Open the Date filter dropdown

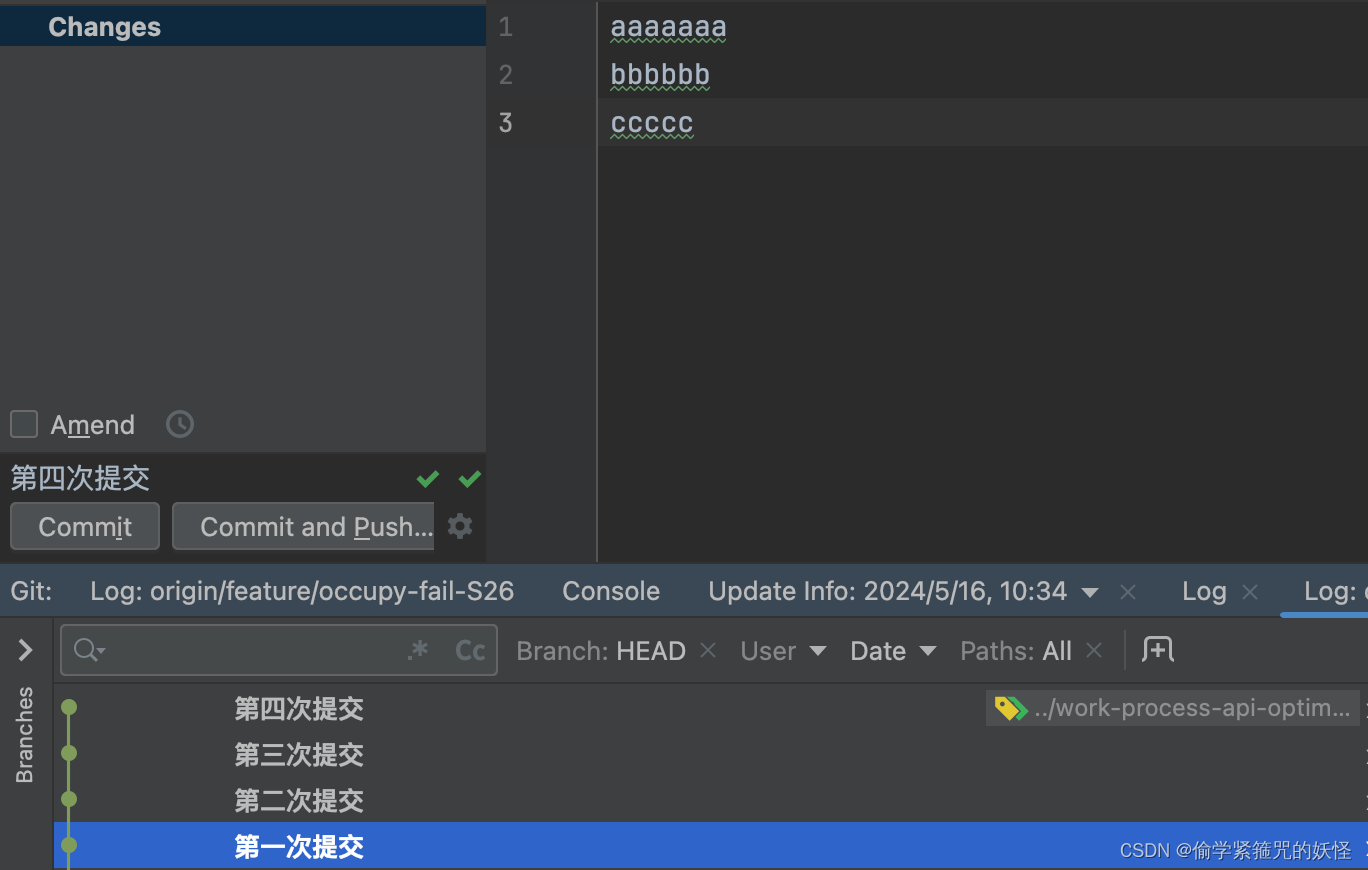893,651
